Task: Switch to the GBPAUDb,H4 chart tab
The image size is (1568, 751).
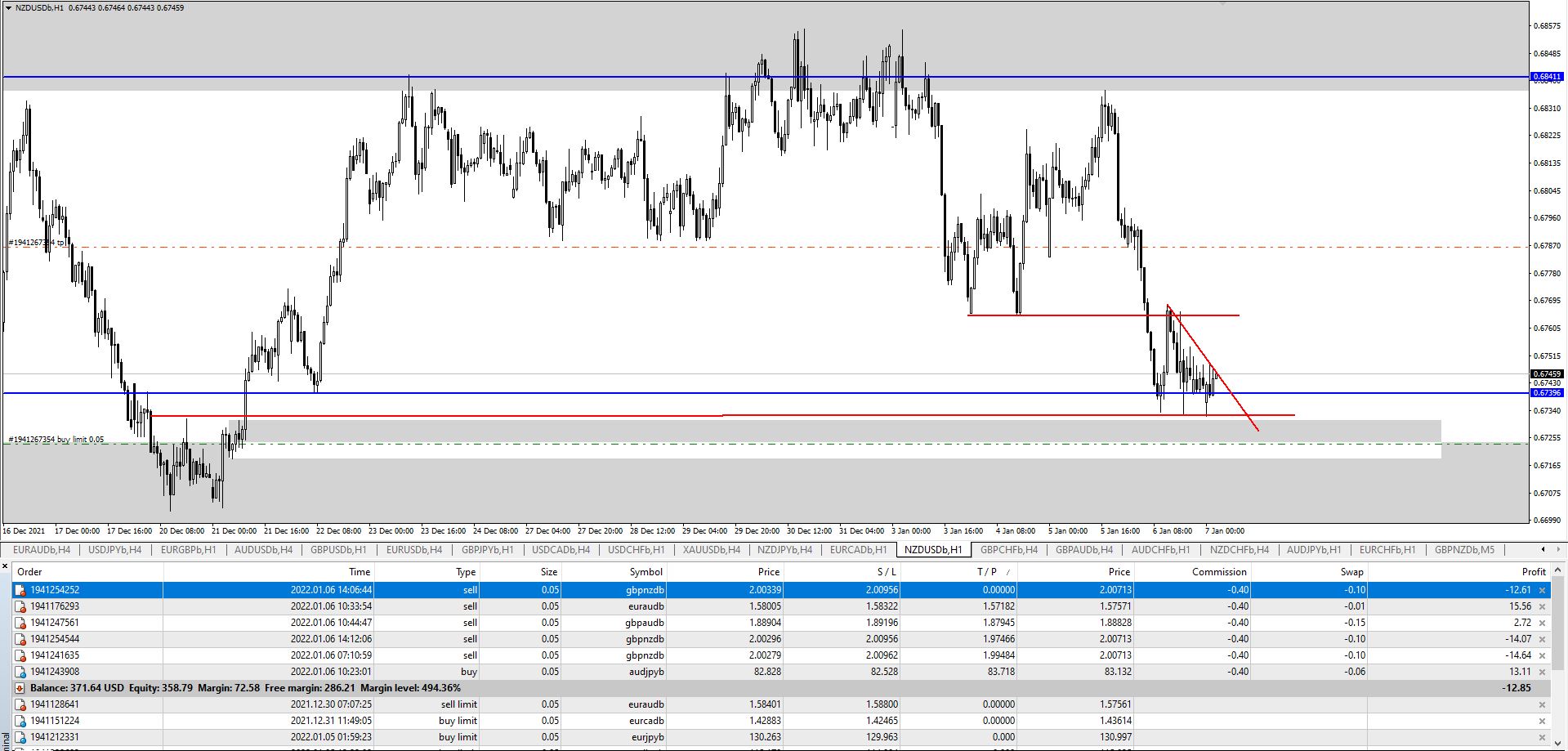Action: [x=1084, y=550]
